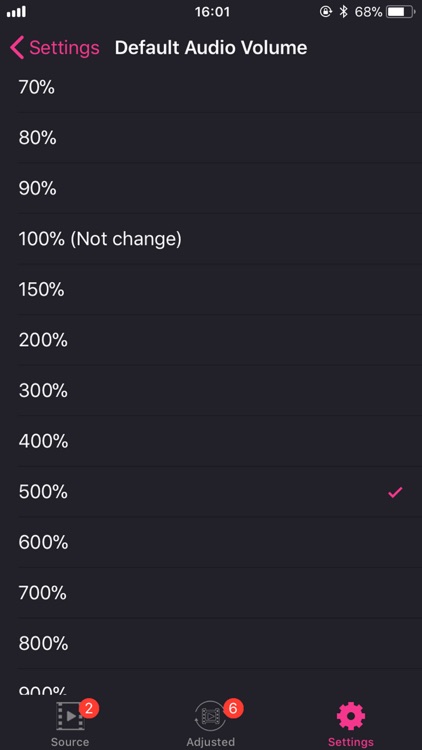Image resolution: width=422 pixels, height=750 pixels.
Task: Switch to the Source tab label
Action: [70, 742]
